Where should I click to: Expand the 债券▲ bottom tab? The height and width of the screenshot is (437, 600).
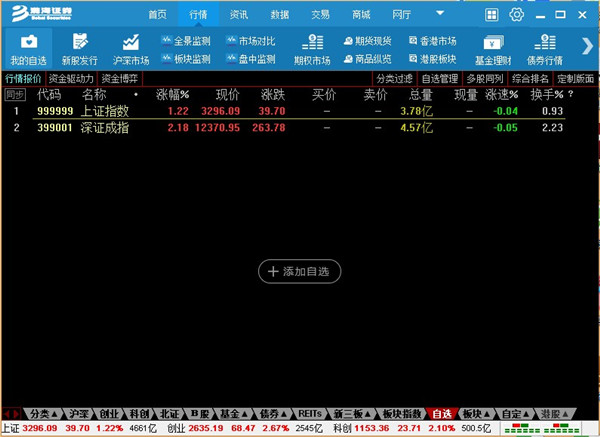(x=273, y=414)
